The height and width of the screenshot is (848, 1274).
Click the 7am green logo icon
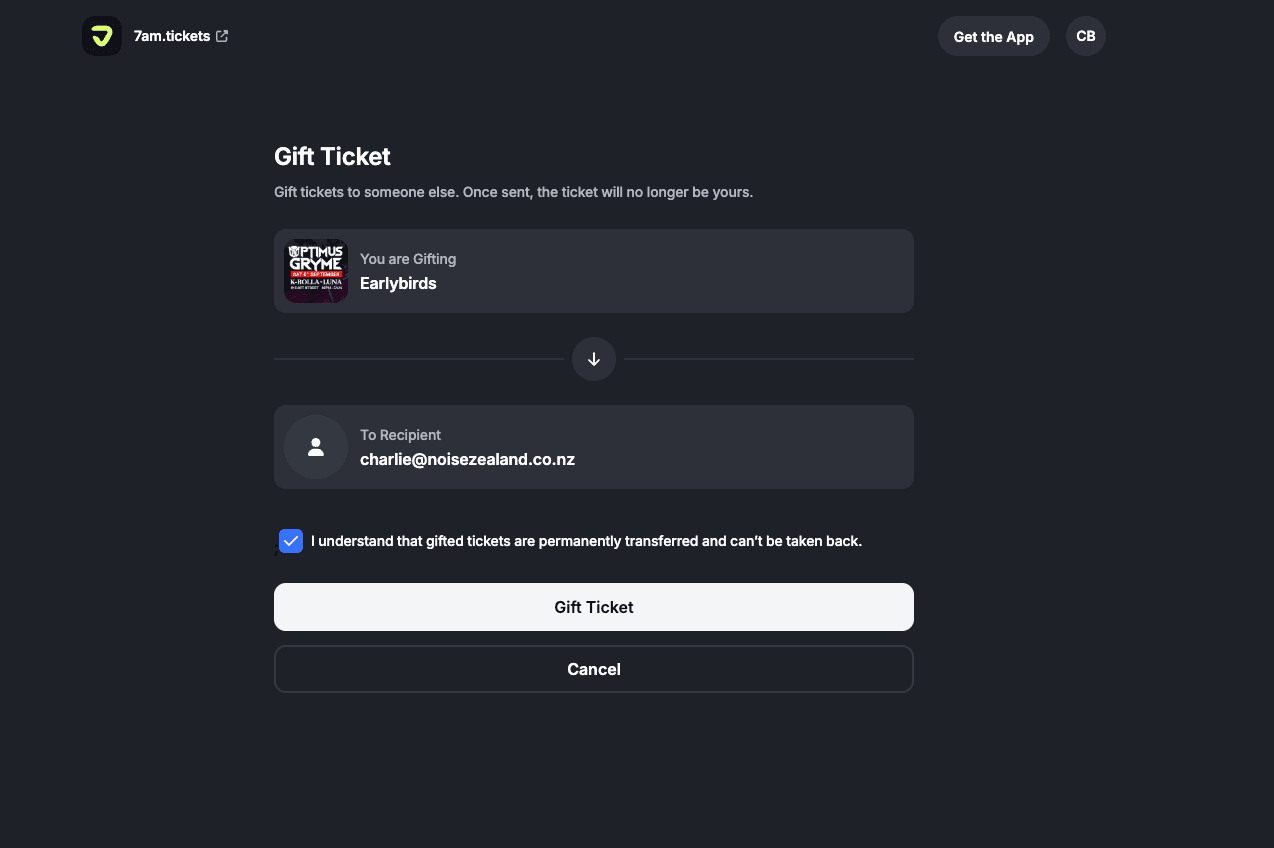pos(102,36)
